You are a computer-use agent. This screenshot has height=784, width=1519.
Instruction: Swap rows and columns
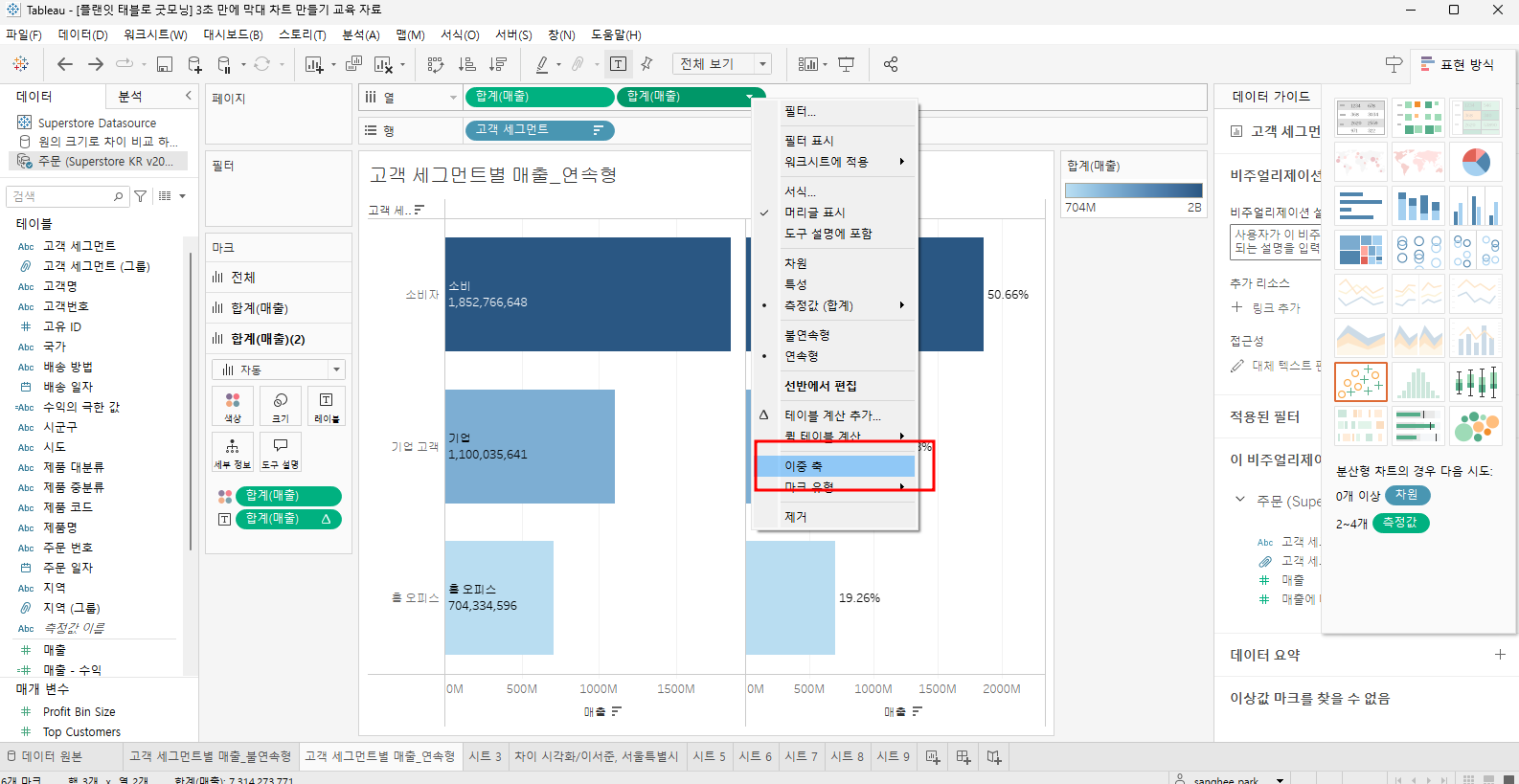click(x=436, y=64)
